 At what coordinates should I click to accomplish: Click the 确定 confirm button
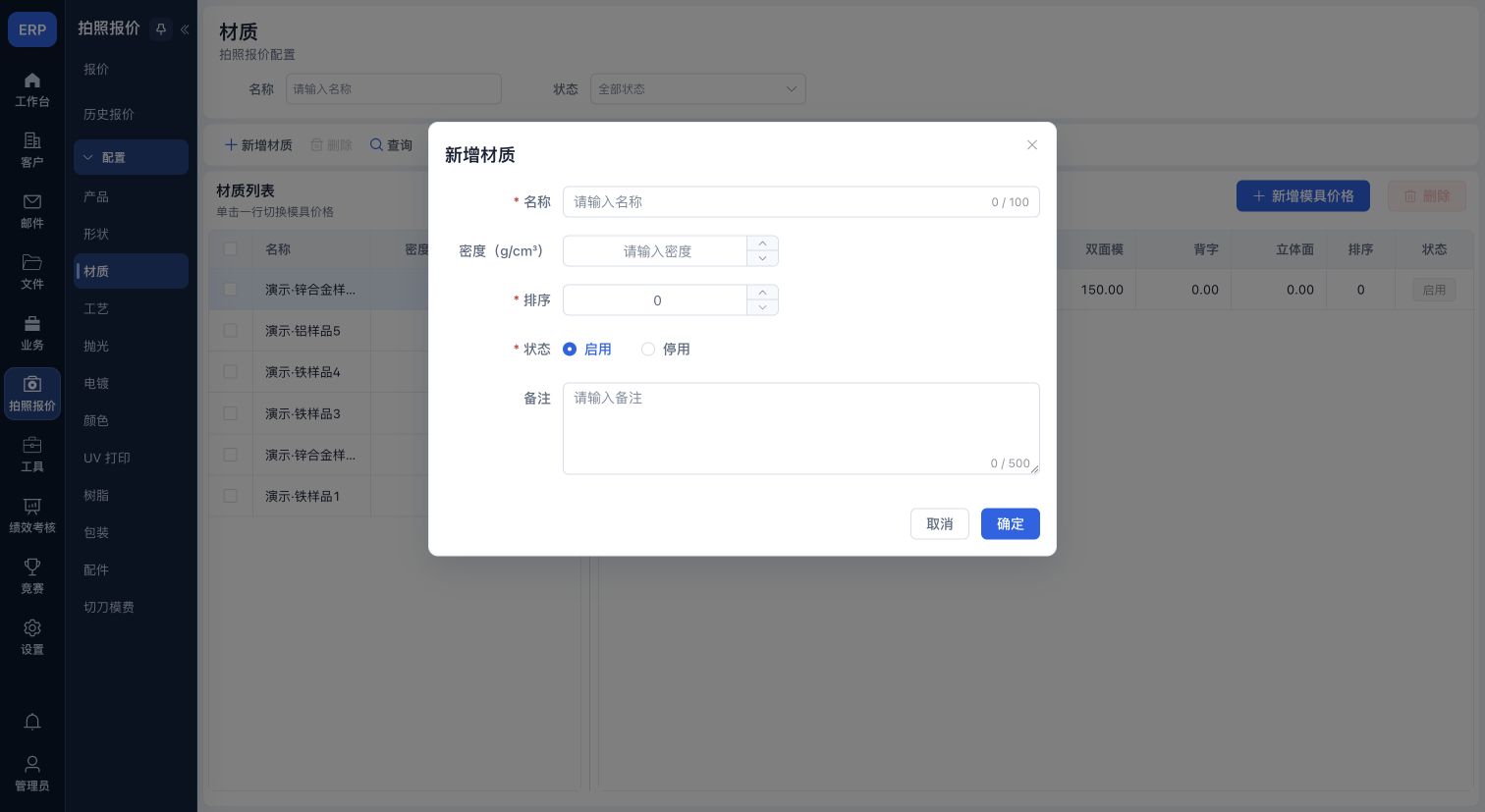click(1010, 524)
